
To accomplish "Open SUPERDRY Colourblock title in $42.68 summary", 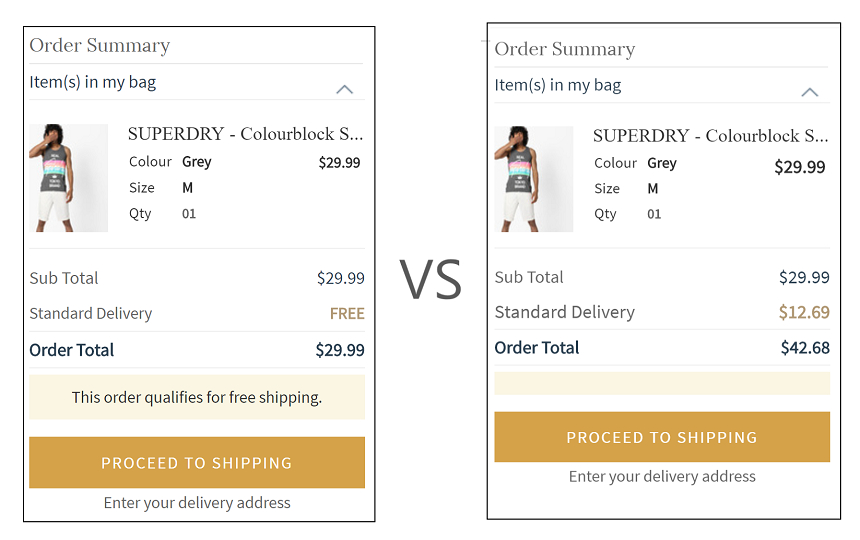I will (x=710, y=135).
